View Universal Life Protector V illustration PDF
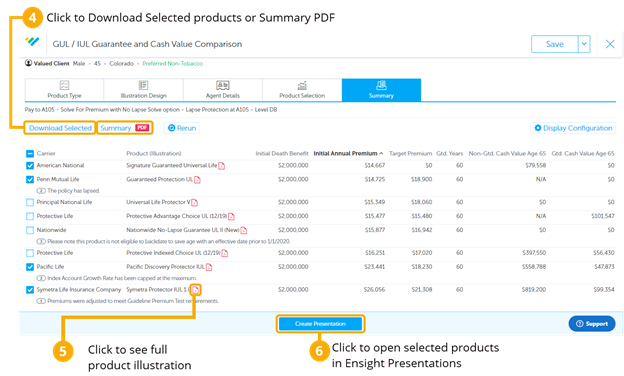 (194, 203)
